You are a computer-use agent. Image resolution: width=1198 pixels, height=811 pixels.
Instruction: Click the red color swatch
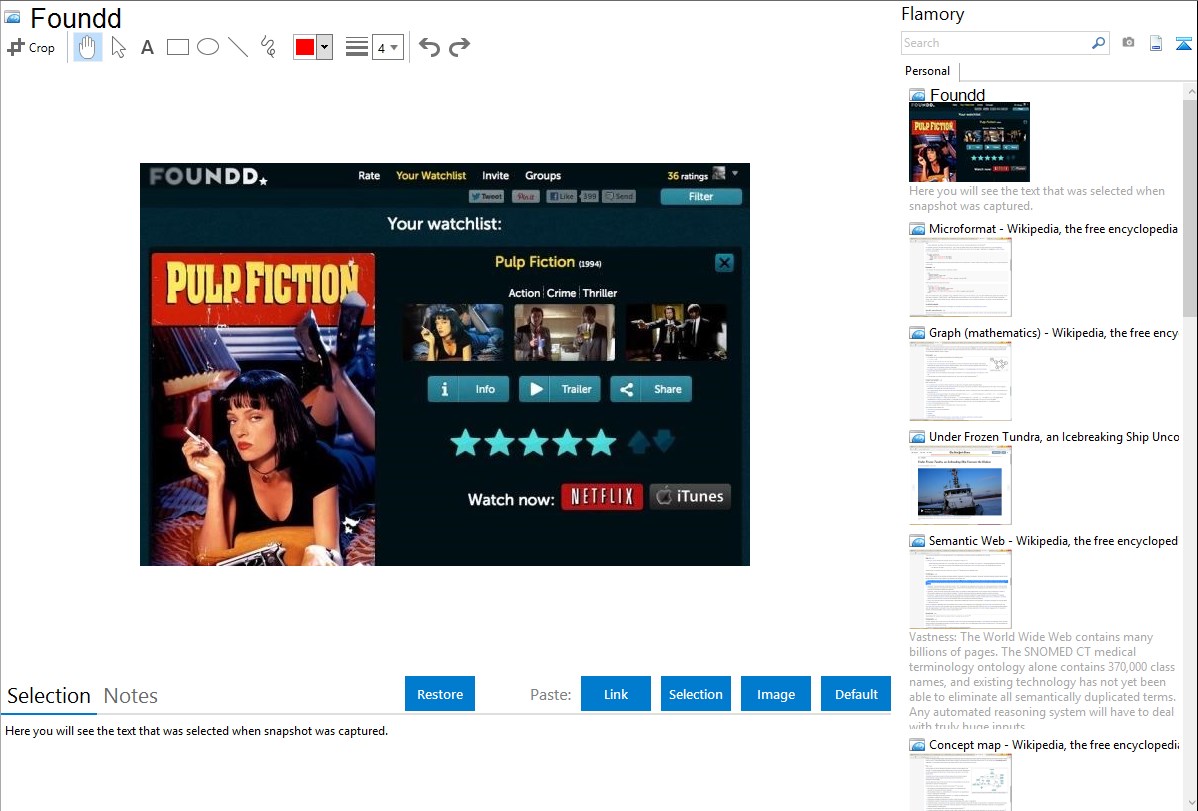pos(305,47)
